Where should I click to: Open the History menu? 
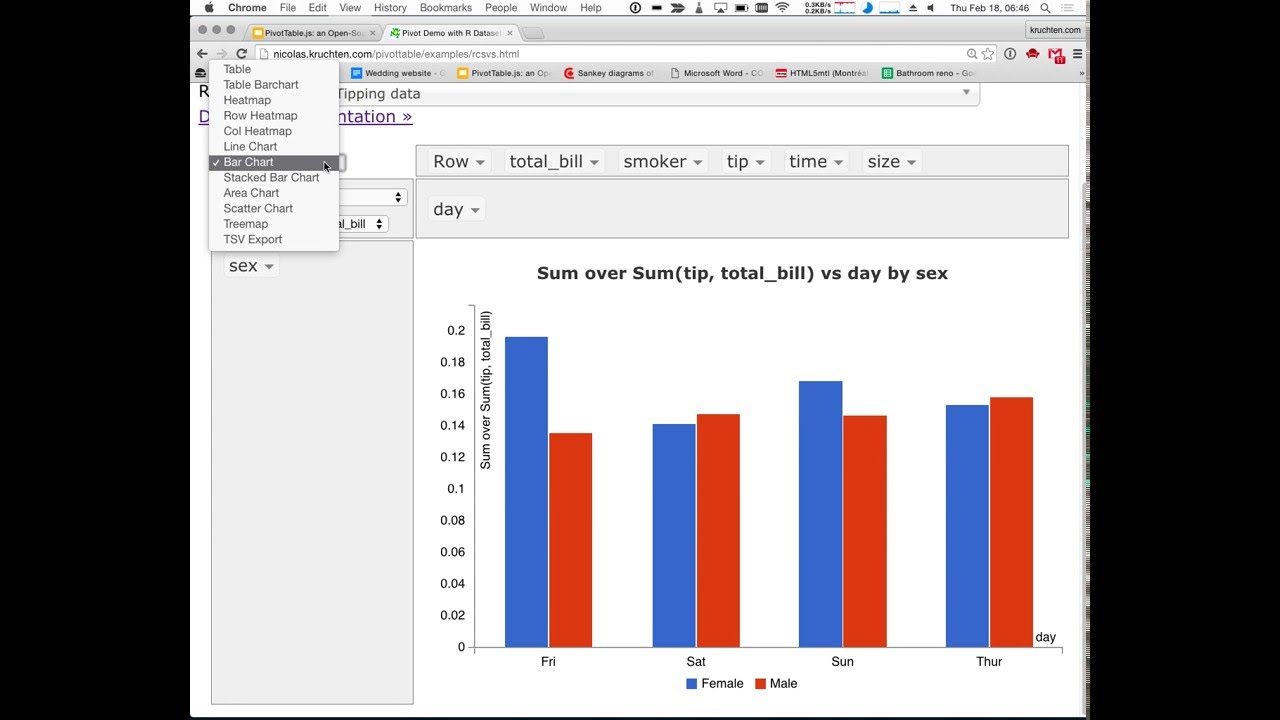click(390, 8)
